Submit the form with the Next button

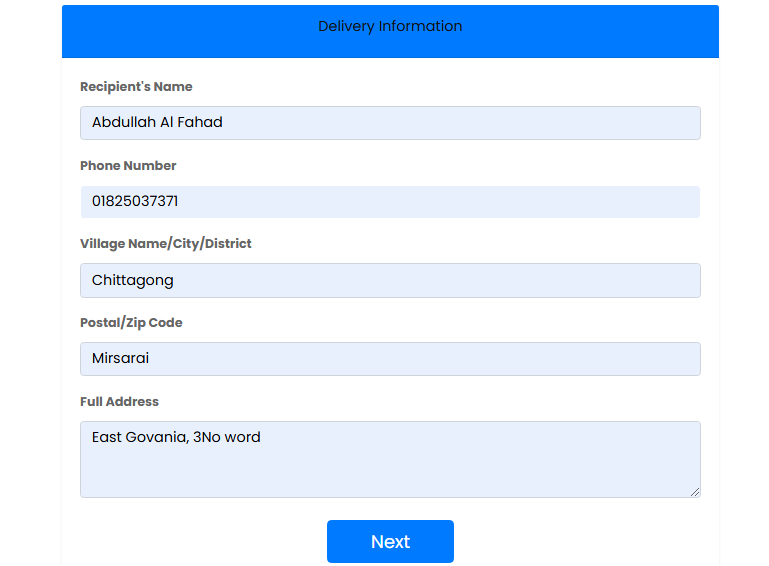click(390, 541)
